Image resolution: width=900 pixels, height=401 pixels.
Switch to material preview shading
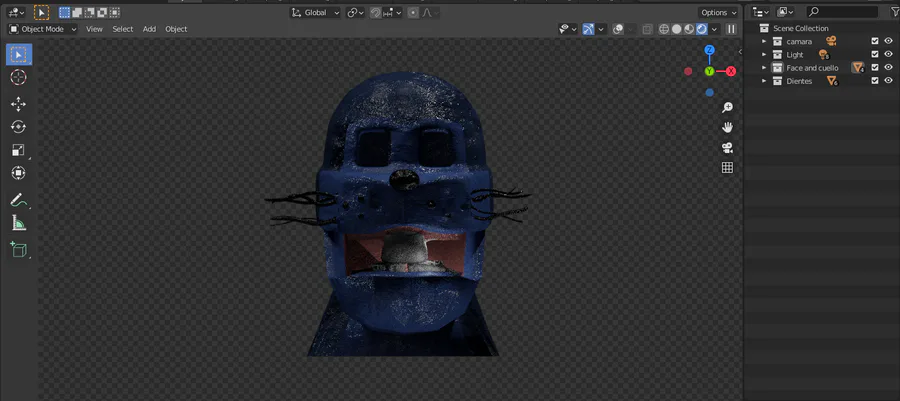point(689,29)
